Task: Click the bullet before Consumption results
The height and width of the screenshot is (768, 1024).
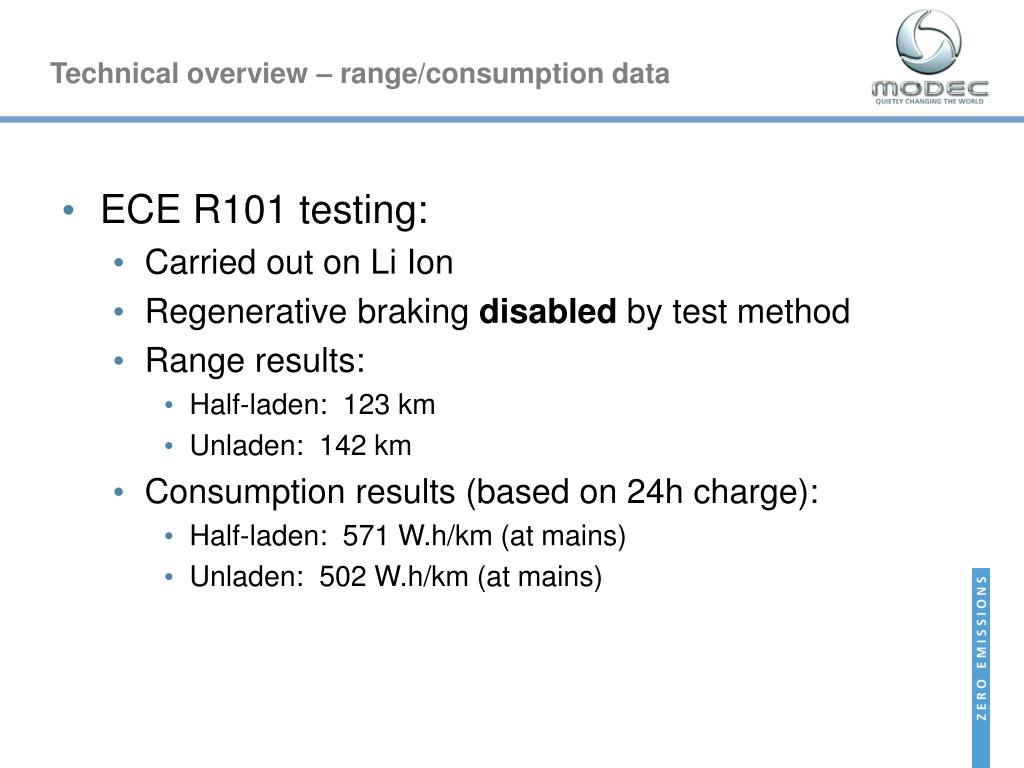Action: click(x=118, y=492)
